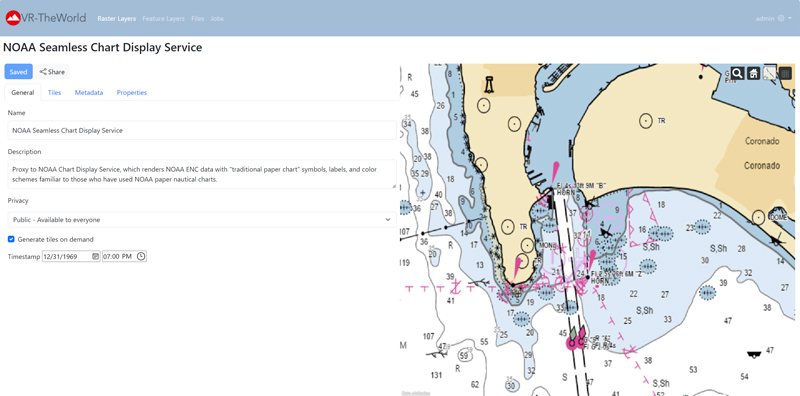800x396 pixels.
Task: Open the Privacy dropdown
Action: (x=202, y=219)
